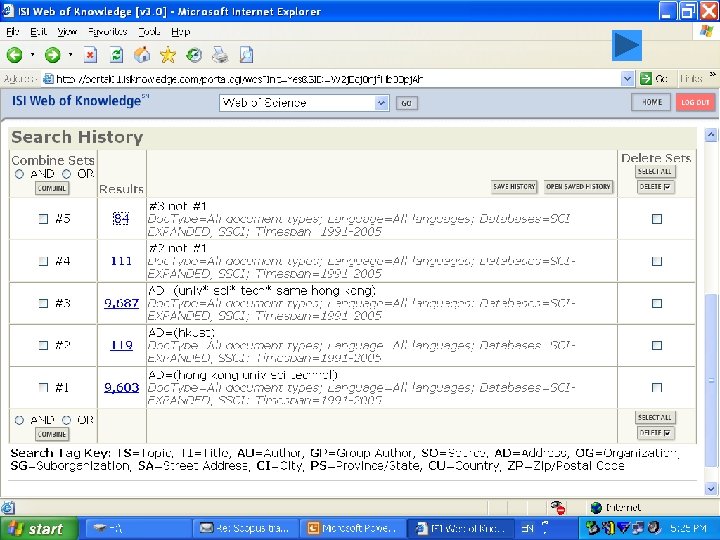Click the top DELETE button

click(x=656, y=187)
